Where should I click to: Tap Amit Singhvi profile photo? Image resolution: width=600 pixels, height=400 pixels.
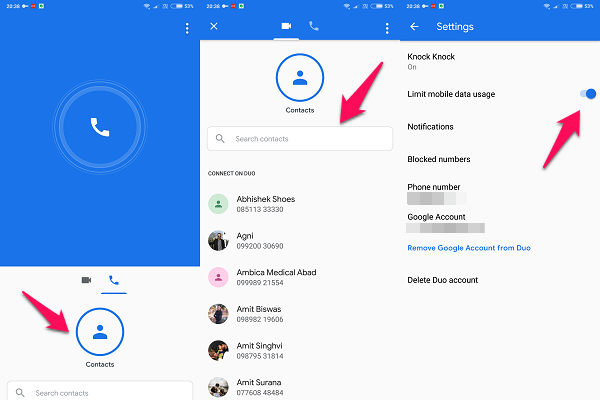(218, 351)
